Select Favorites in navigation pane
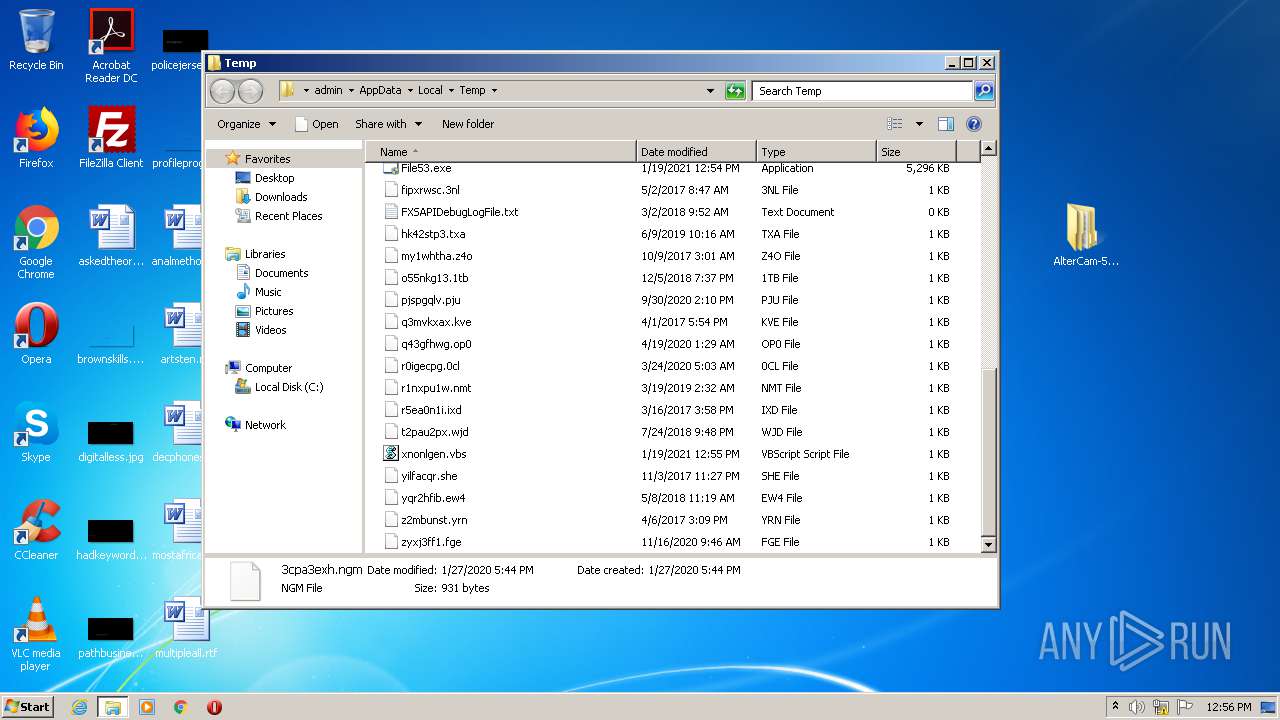The width and height of the screenshot is (1280, 720). (x=267, y=159)
